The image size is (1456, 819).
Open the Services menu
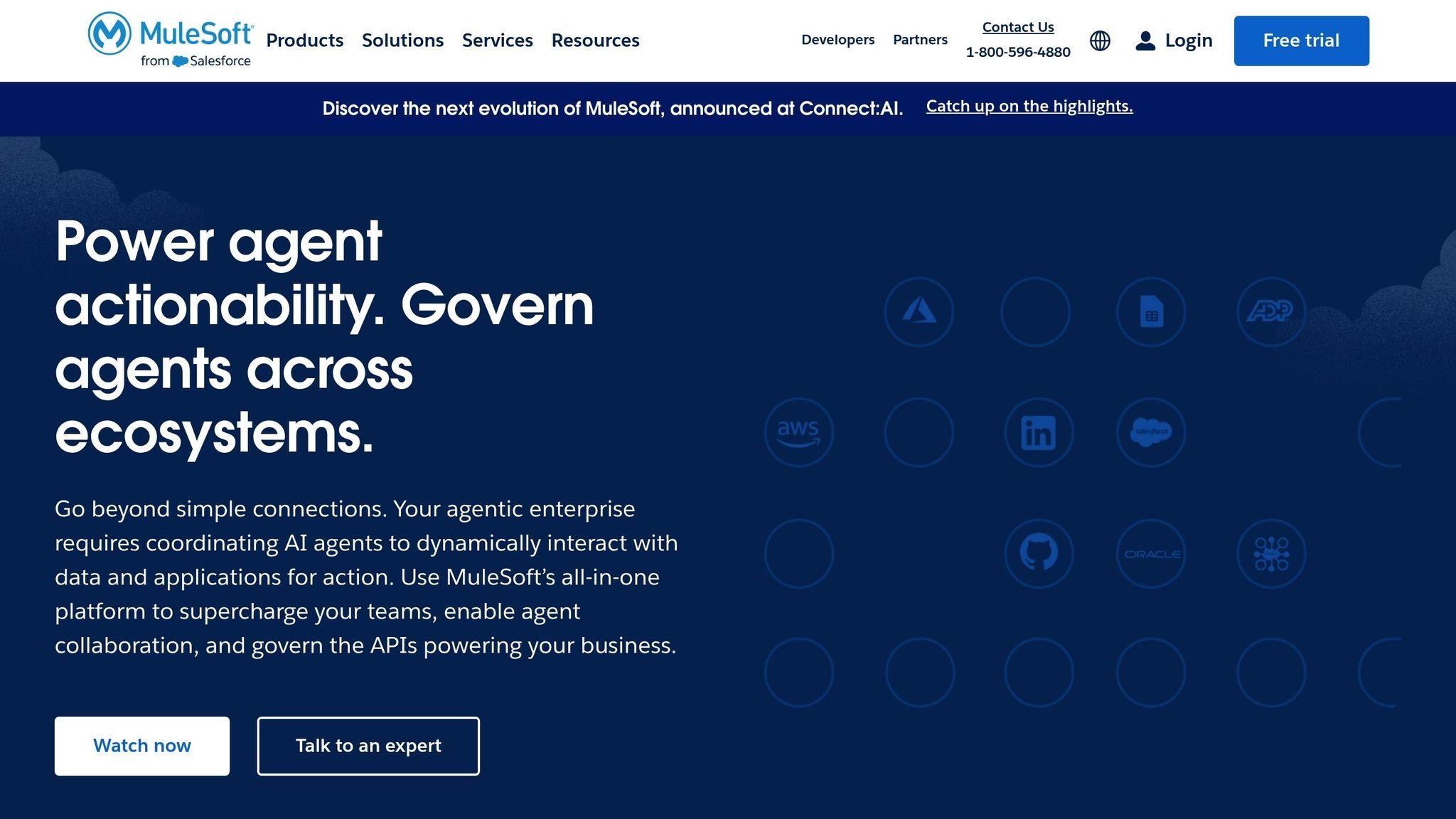tap(498, 41)
